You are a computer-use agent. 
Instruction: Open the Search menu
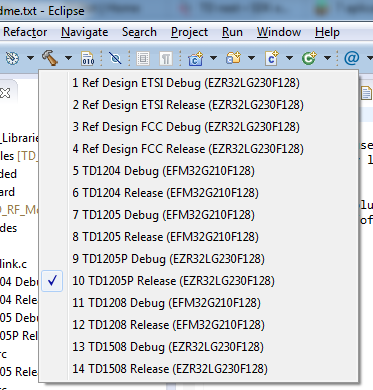tap(139, 32)
